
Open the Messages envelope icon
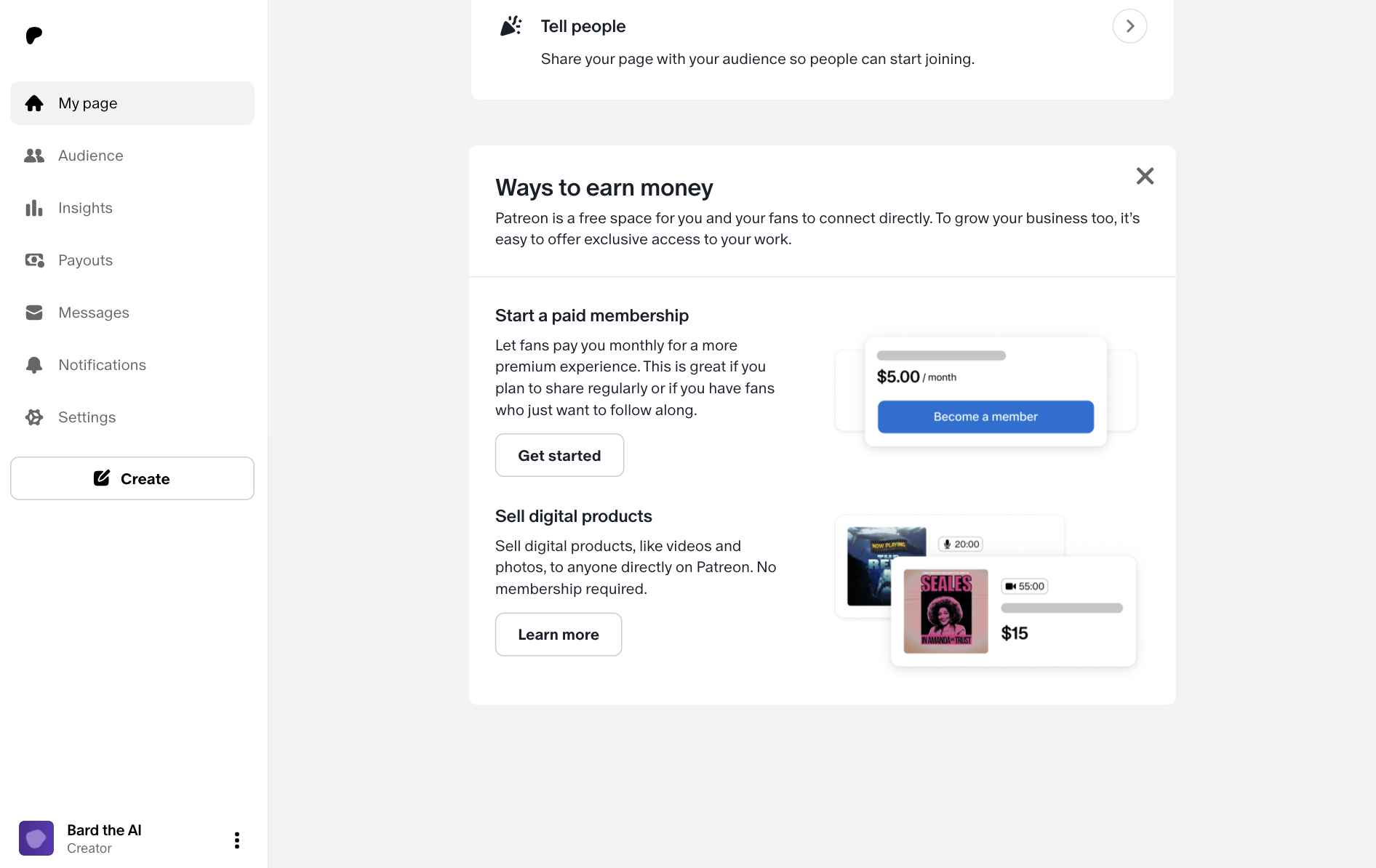[34, 313]
